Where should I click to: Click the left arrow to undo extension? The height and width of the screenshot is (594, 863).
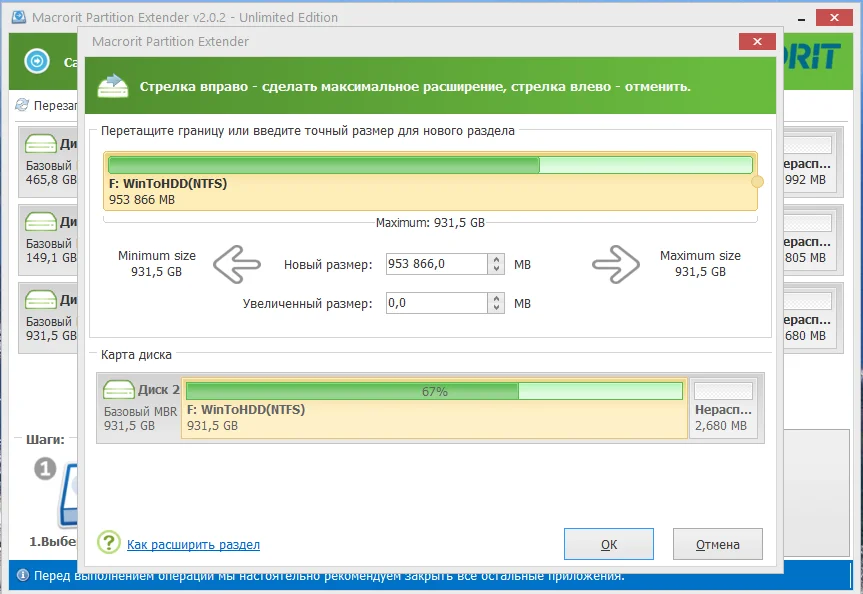237,265
